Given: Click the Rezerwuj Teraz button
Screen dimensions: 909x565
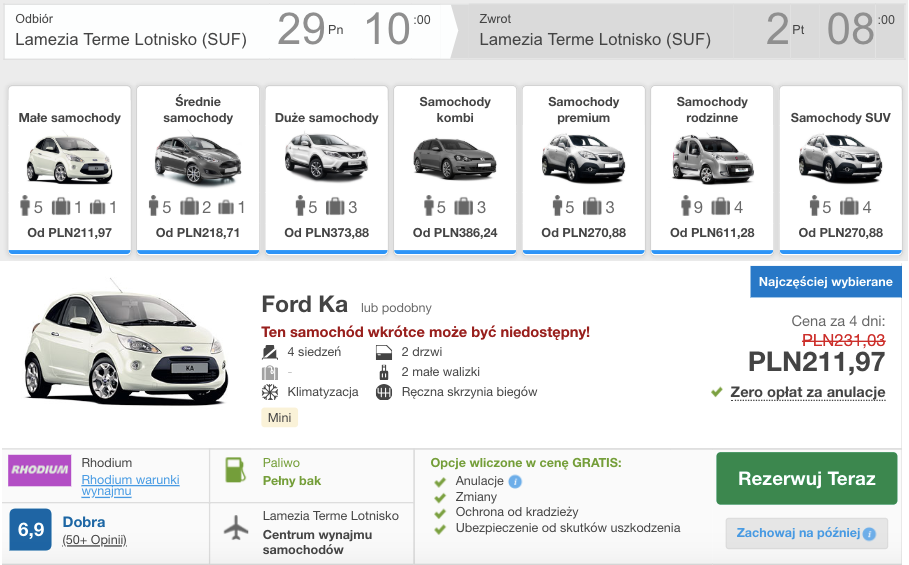Looking at the screenshot, I should [x=806, y=479].
